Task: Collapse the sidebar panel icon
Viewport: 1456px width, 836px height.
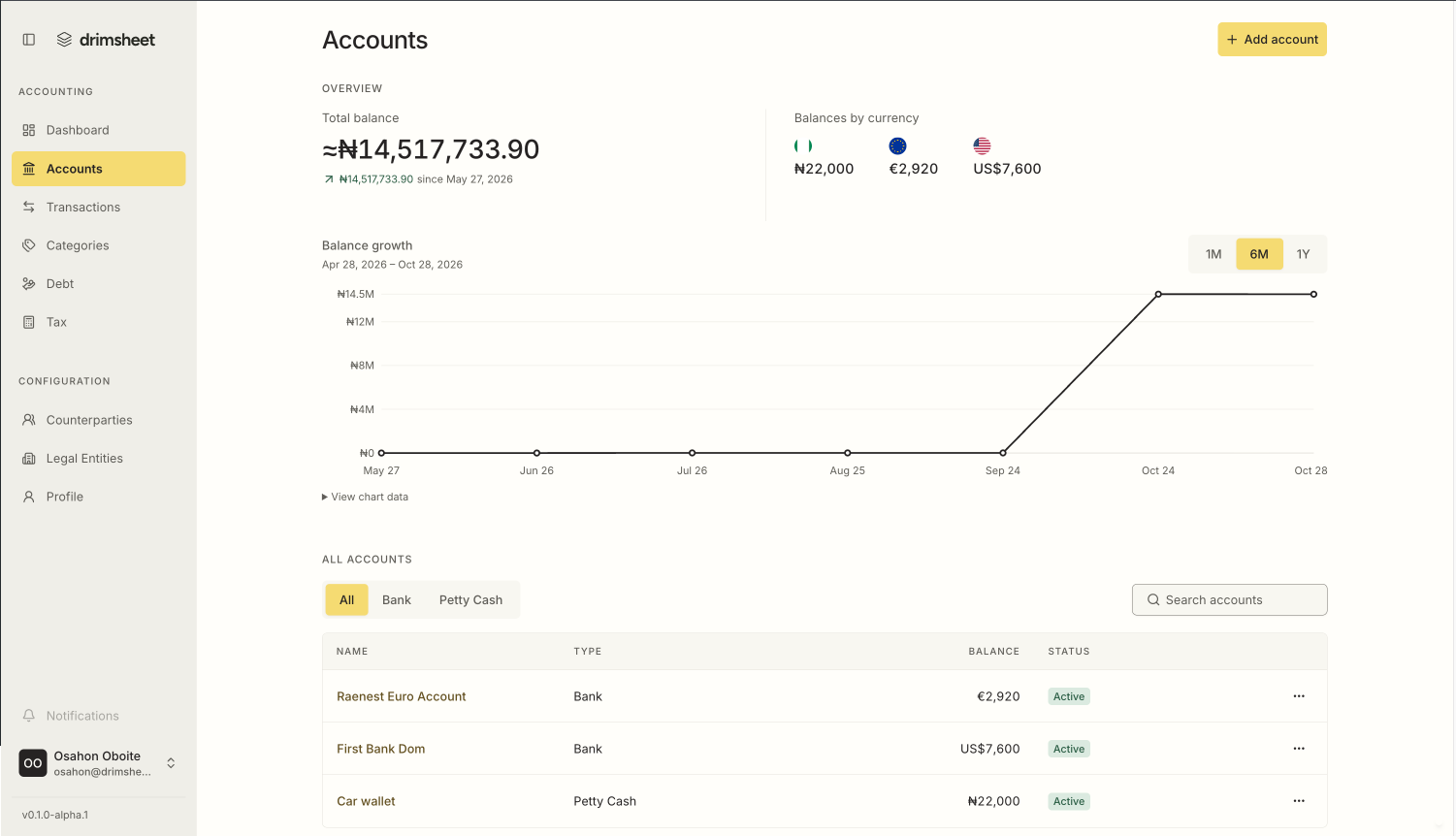Action: pos(29,40)
